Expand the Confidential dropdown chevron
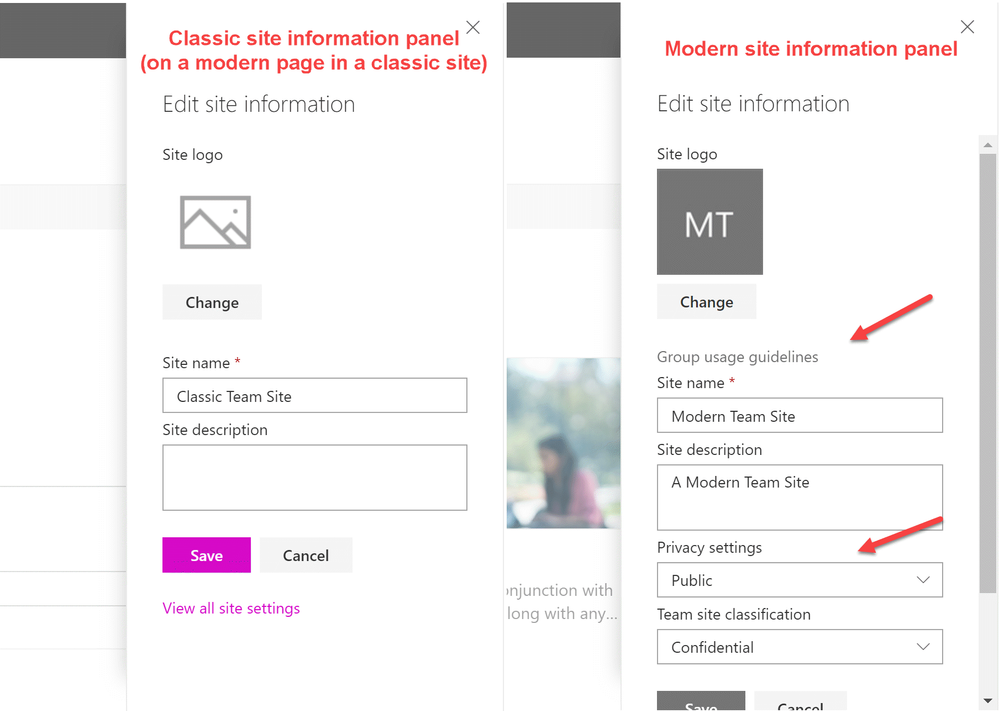This screenshot has height=711, width=999. point(923,647)
